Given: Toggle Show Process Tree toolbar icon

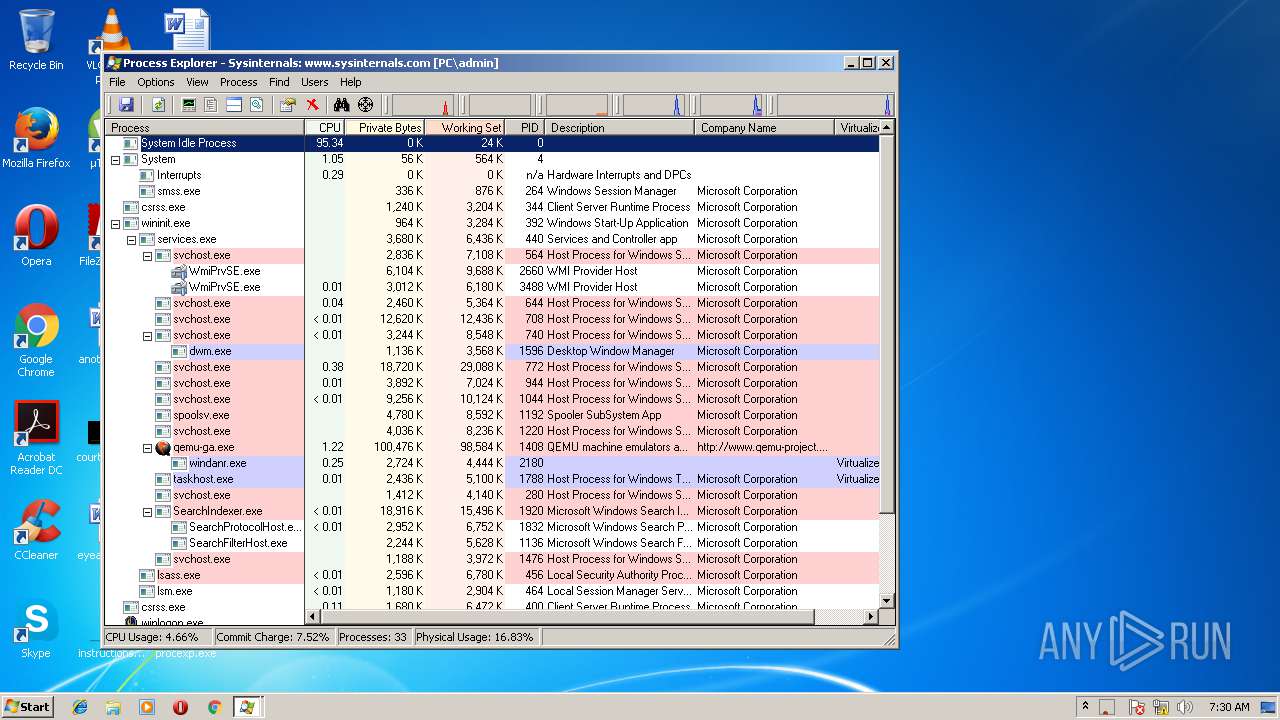Looking at the screenshot, I should click(x=211, y=105).
